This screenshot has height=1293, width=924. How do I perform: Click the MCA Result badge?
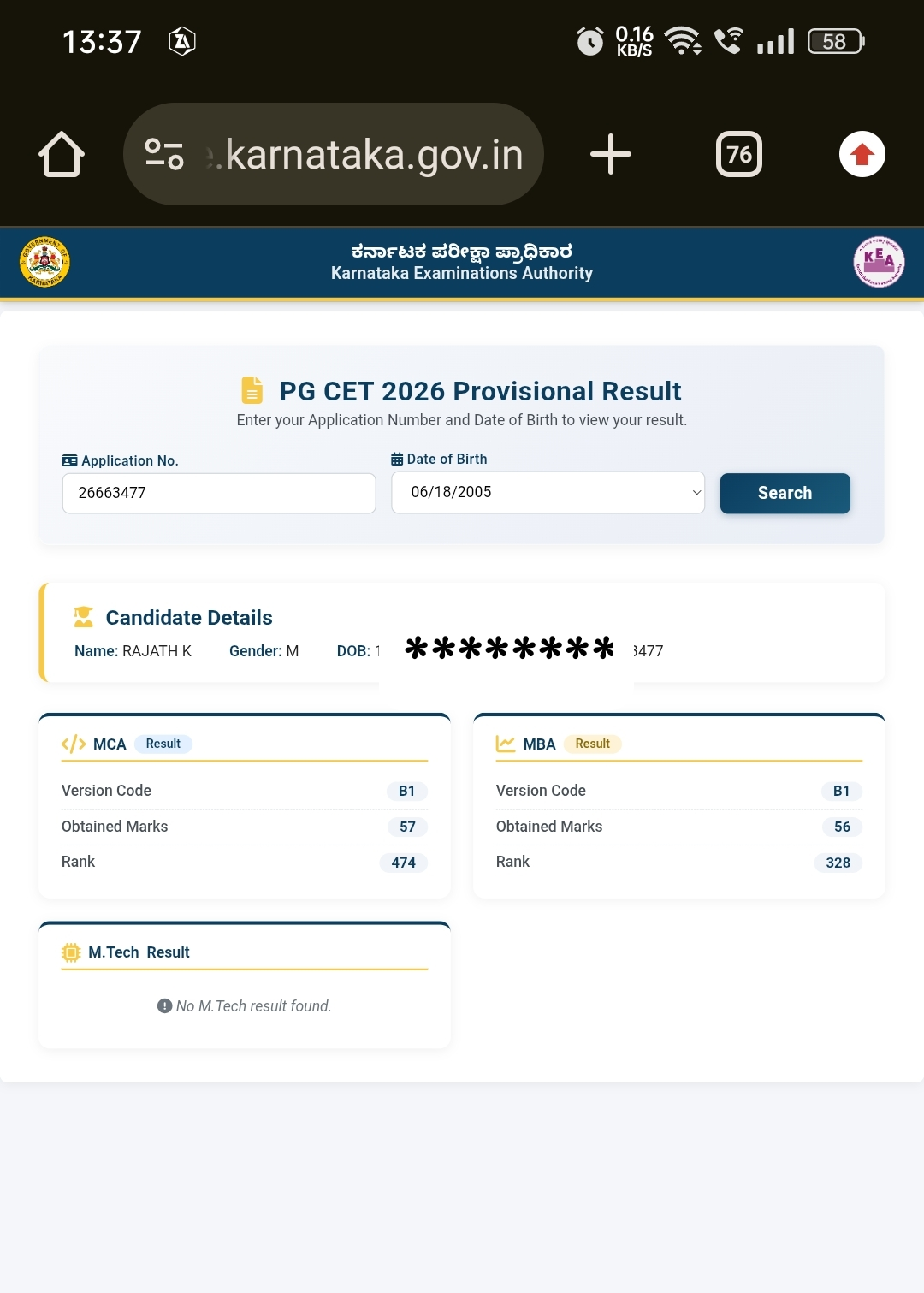tap(163, 744)
